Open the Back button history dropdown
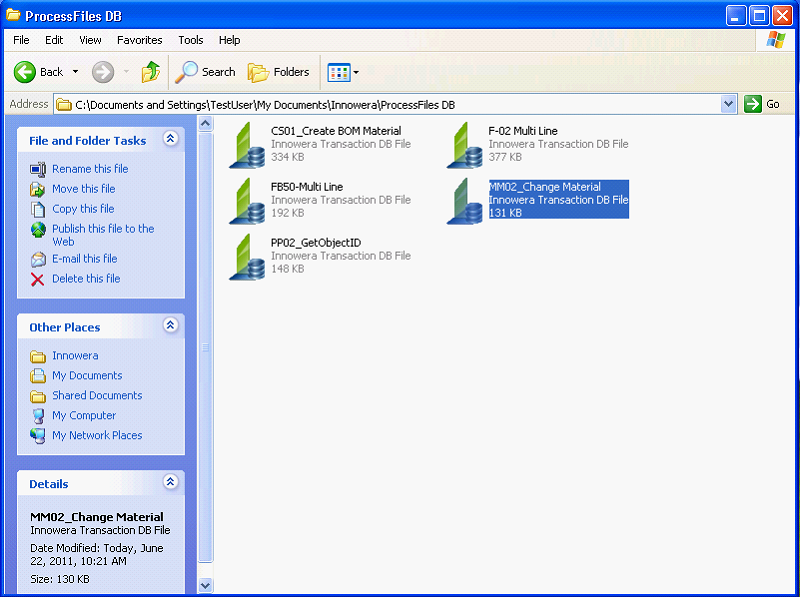801x598 pixels. pos(75,72)
